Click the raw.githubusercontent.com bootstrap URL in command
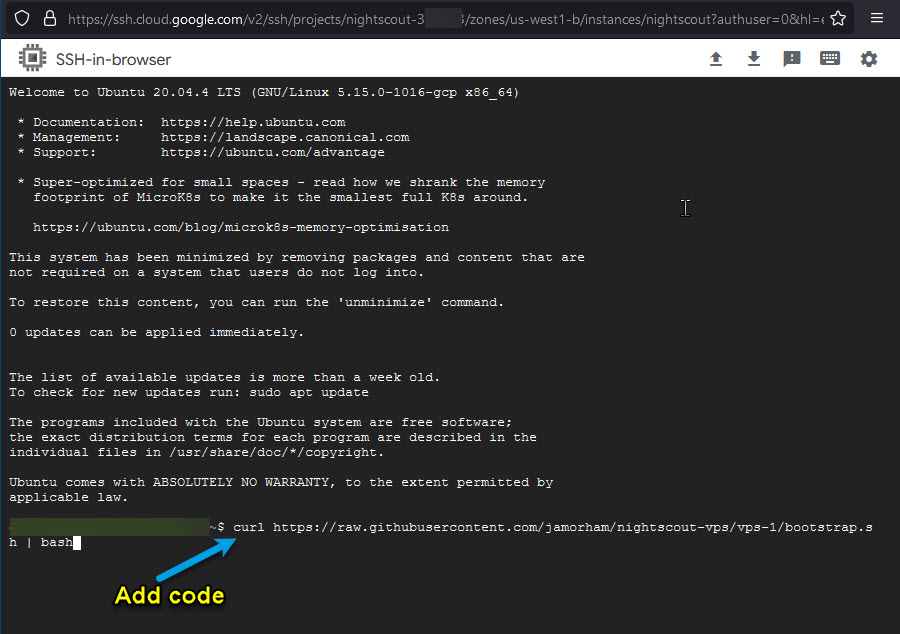The width and height of the screenshot is (900, 634). [x=570, y=527]
